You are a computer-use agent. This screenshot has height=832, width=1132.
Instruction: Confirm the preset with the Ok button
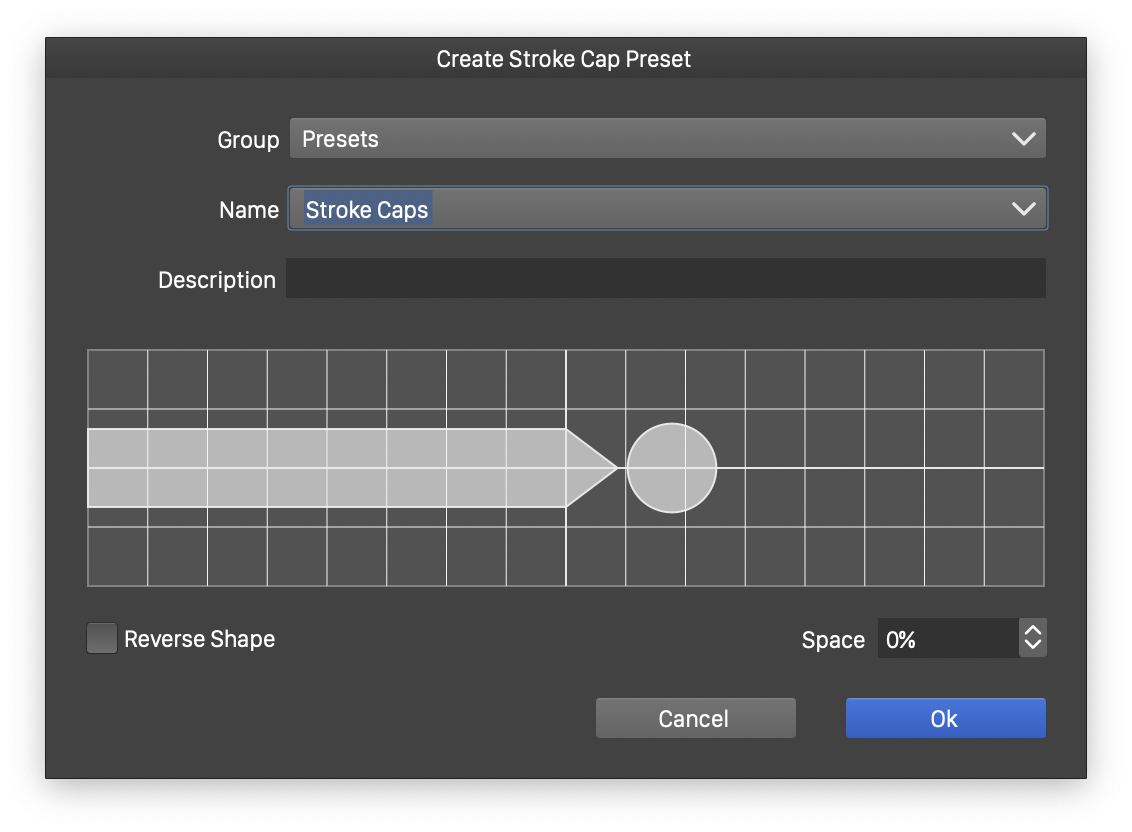[945, 718]
